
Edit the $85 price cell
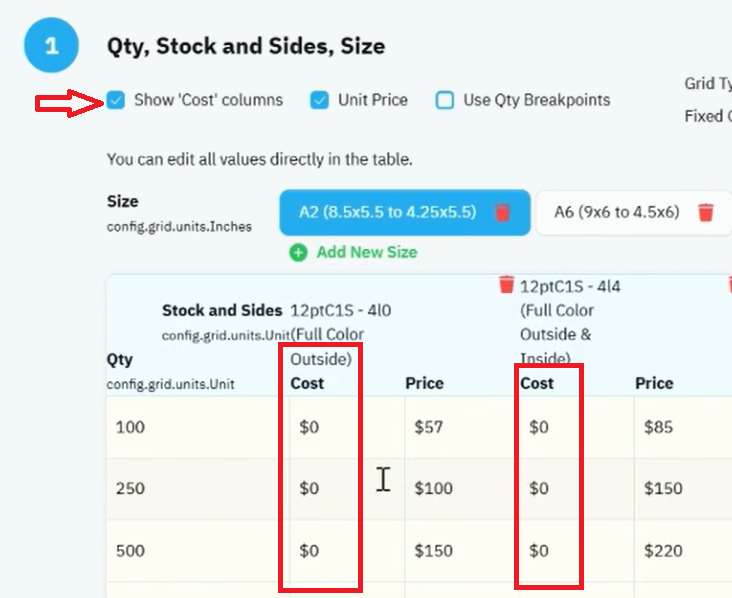pyautogui.click(x=683, y=427)
